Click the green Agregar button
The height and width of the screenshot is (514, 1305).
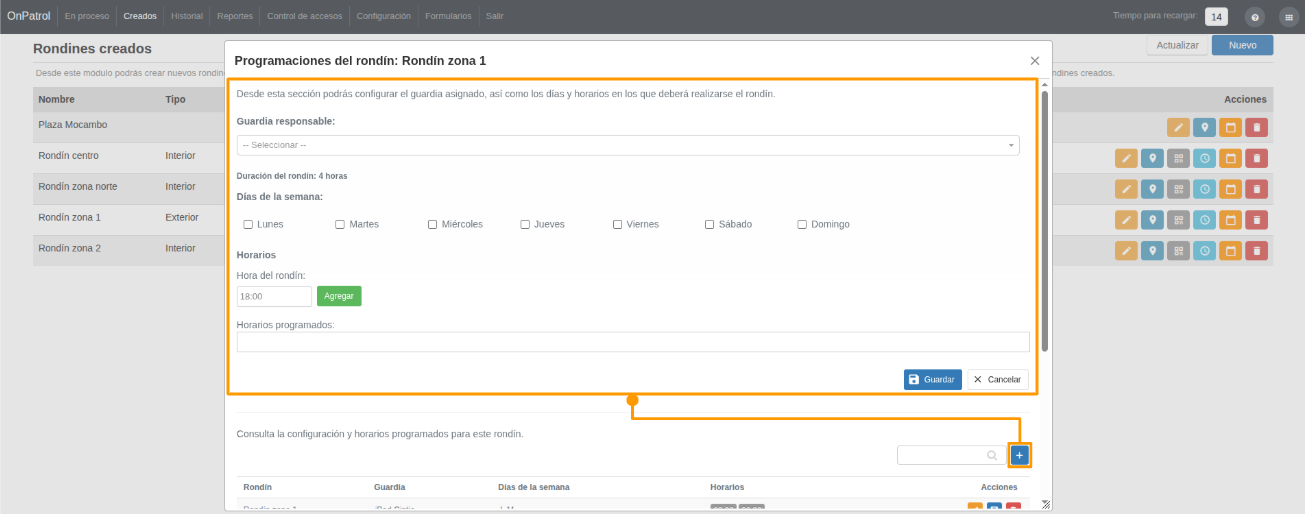tap(339, 296)
